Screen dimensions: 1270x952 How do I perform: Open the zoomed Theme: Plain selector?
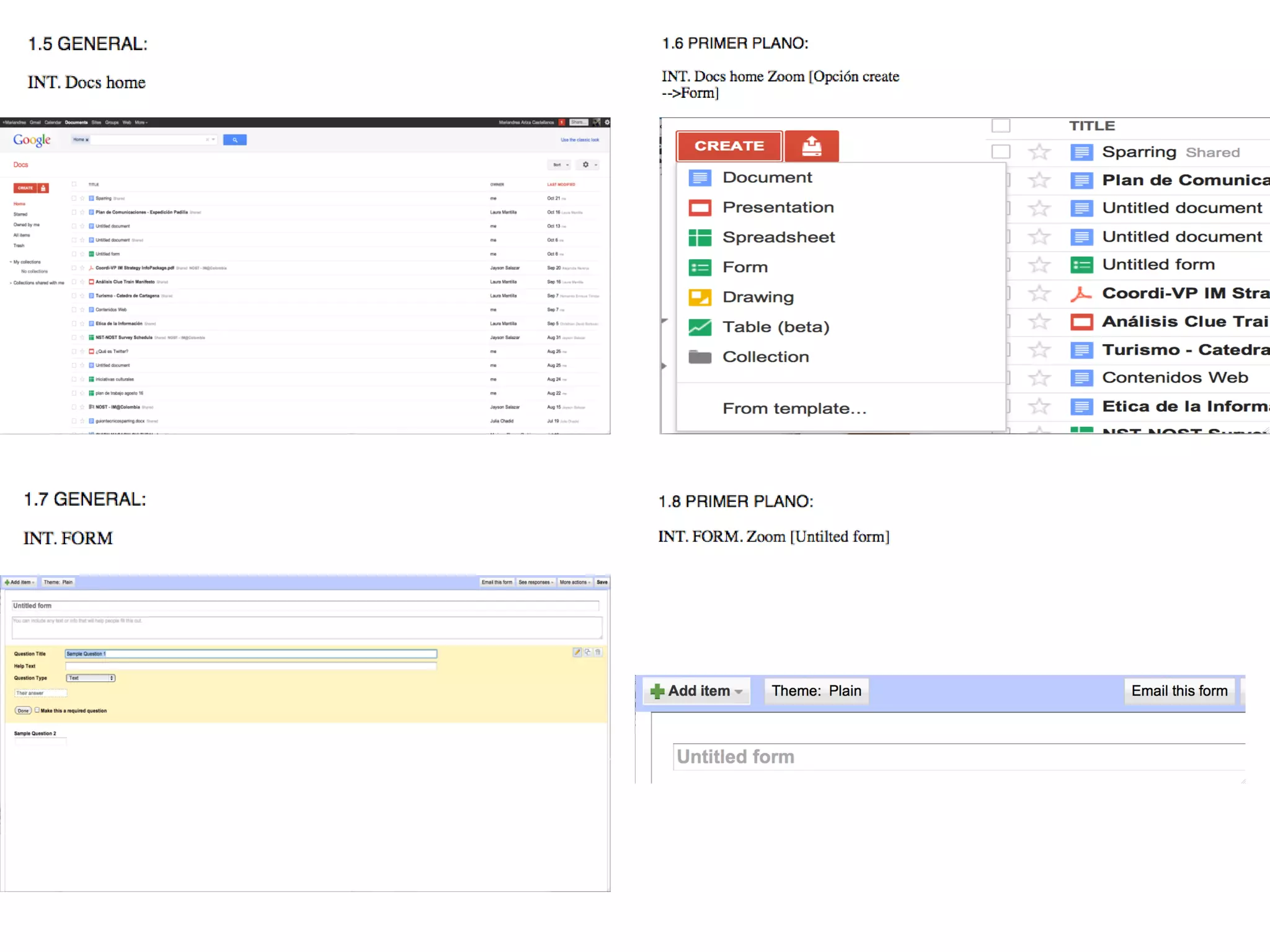pos(815,691)
